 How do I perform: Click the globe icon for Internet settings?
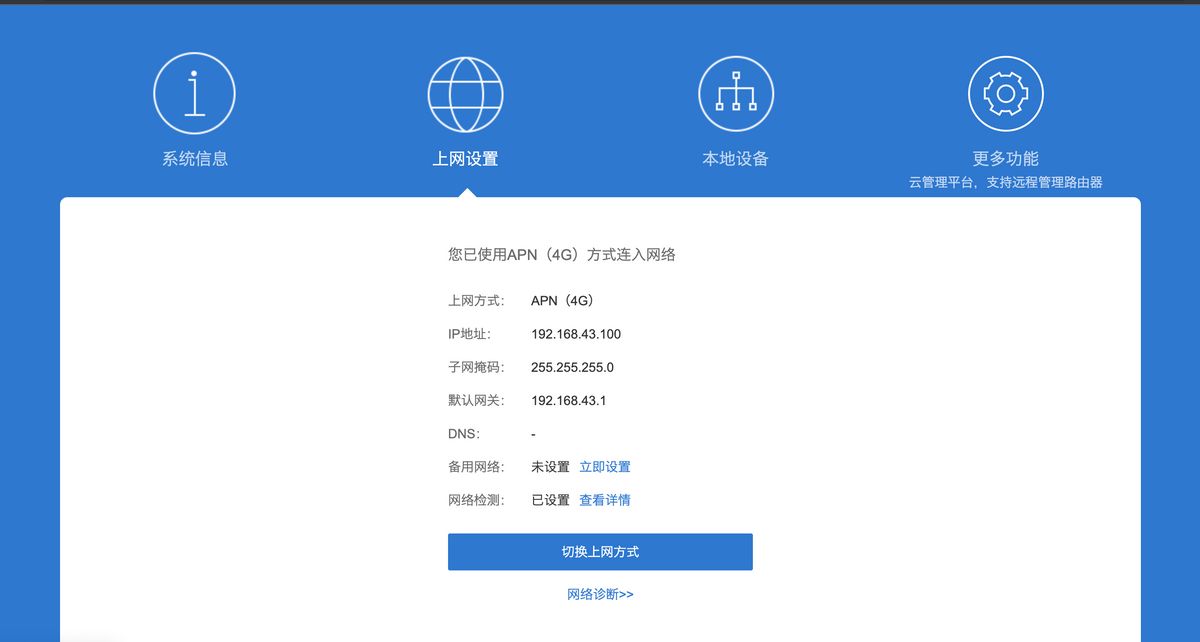point(465,94)
